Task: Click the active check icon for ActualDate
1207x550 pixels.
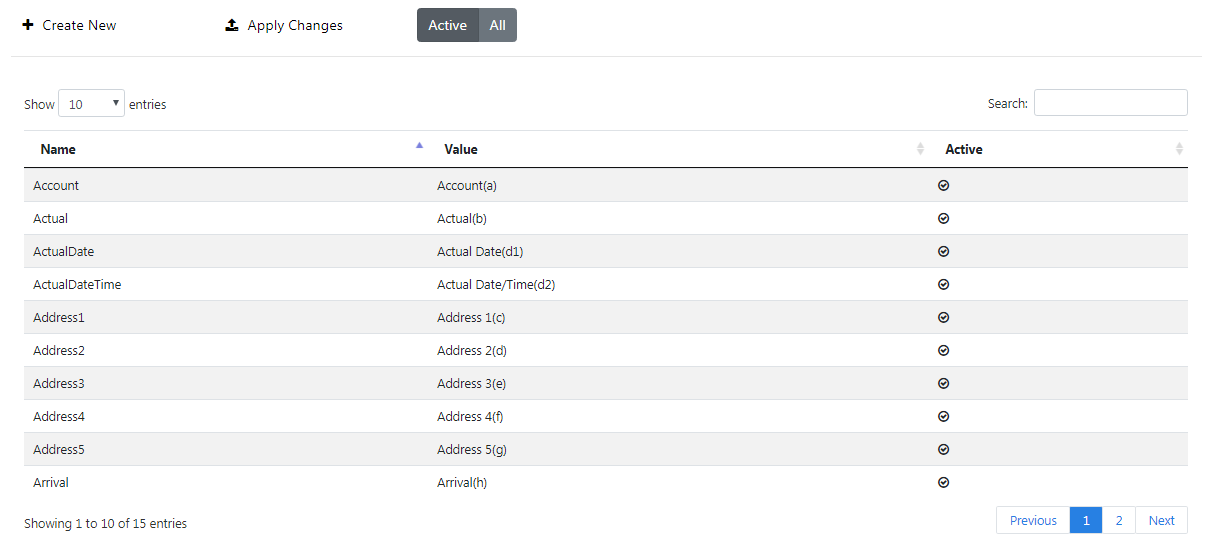Action: point(943,251)
